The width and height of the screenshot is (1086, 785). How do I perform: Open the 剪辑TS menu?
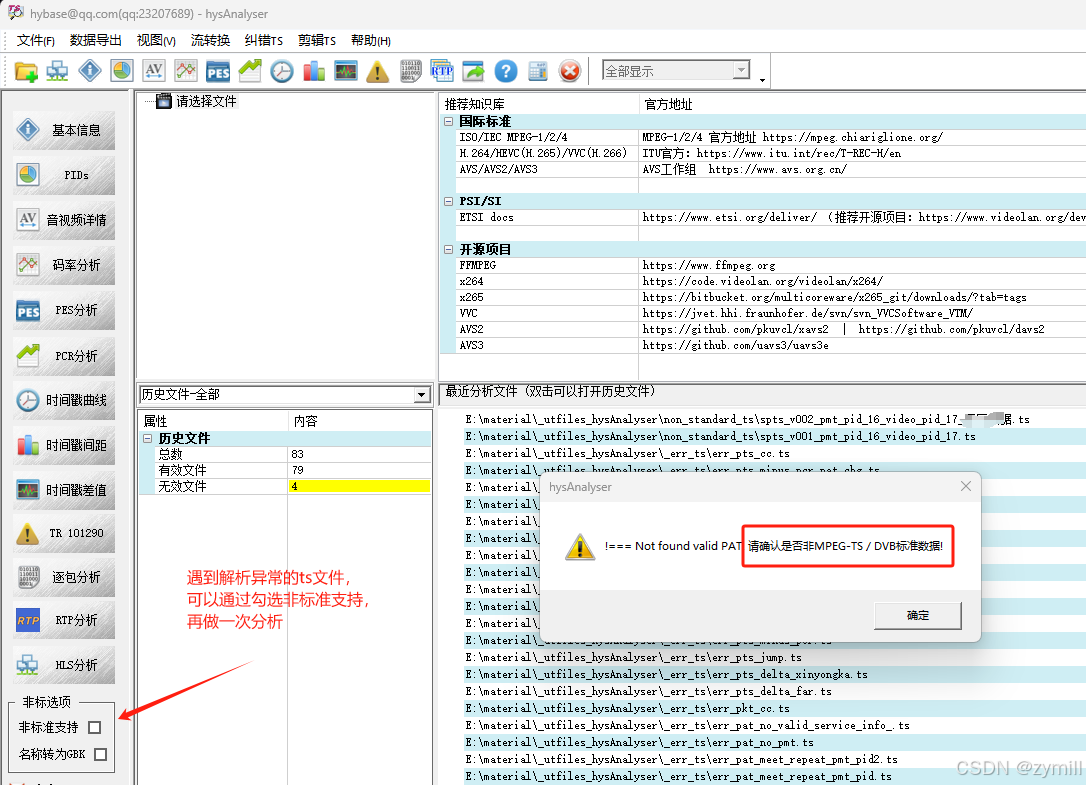click(x=317, y=40)
